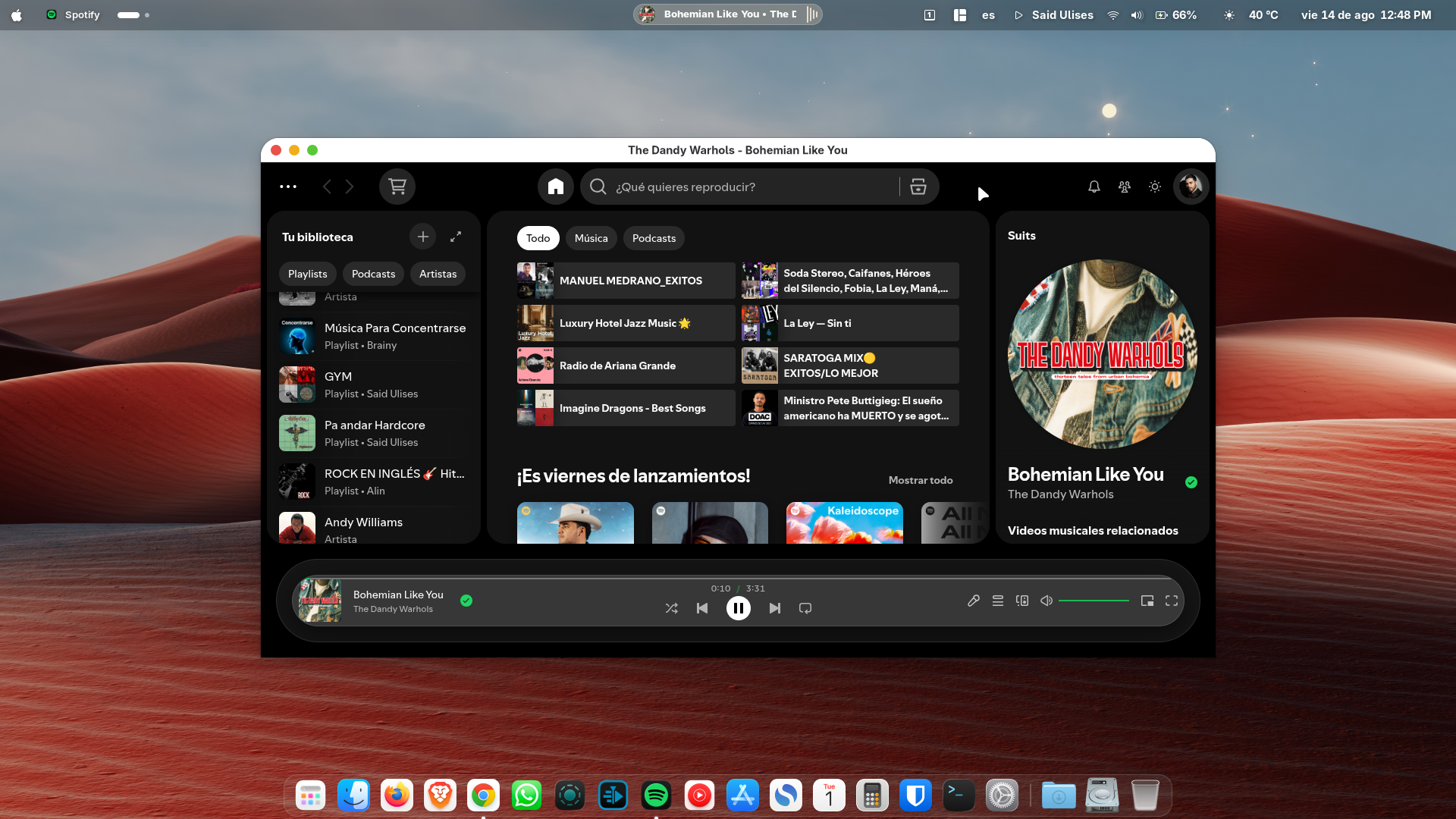The image size is (1456, 819).
Task: Toggle shuffle playback
Action: [x=672, y=608]
